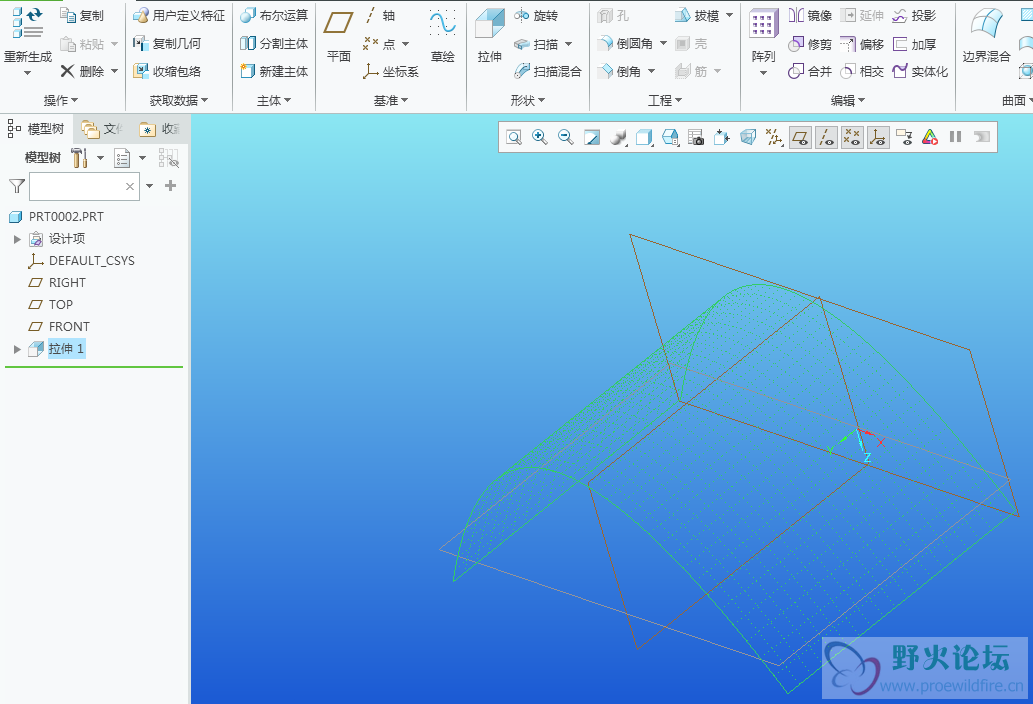The width and height of the screenshot is (1033, 704).
Task: Click New Body (新建主体)
Action: pyautogui.click(x=274, y=71)
